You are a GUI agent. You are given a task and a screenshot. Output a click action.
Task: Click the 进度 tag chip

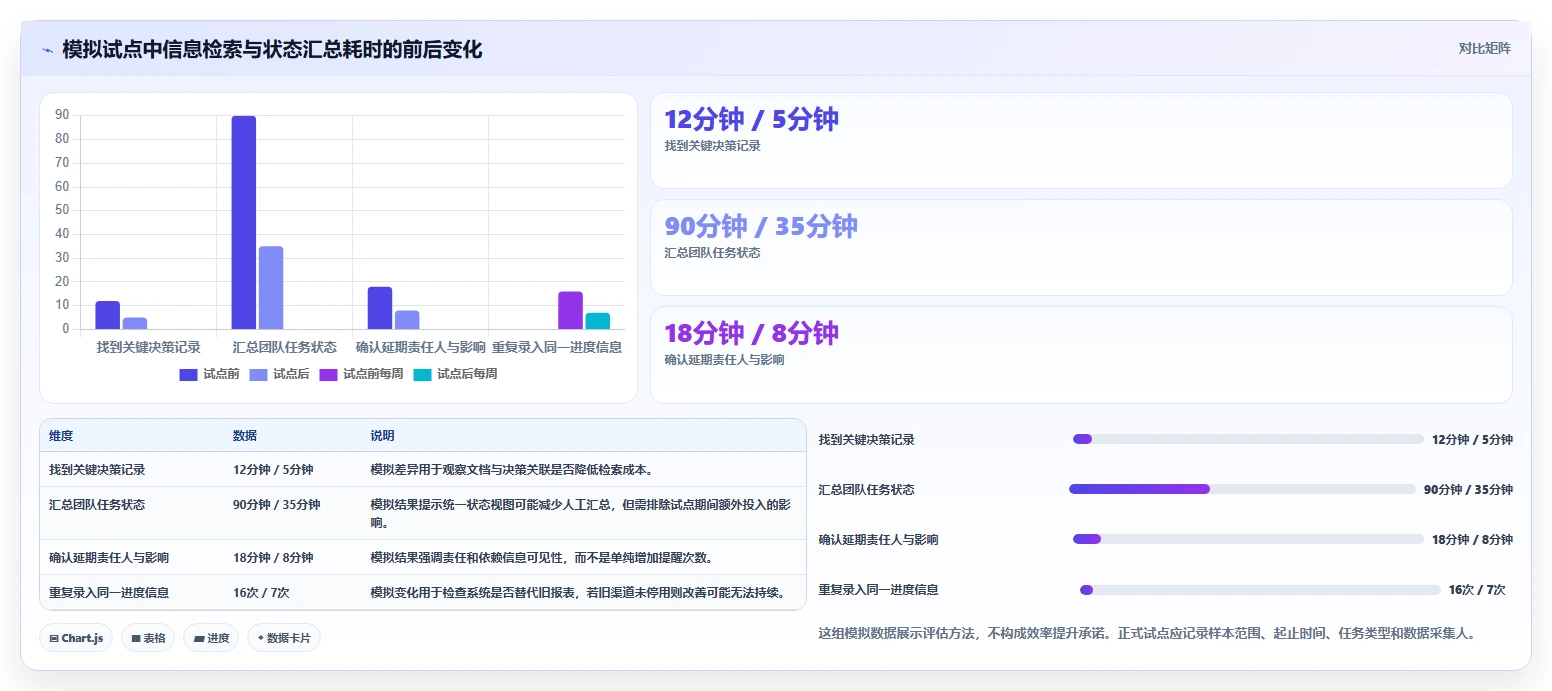211,638
